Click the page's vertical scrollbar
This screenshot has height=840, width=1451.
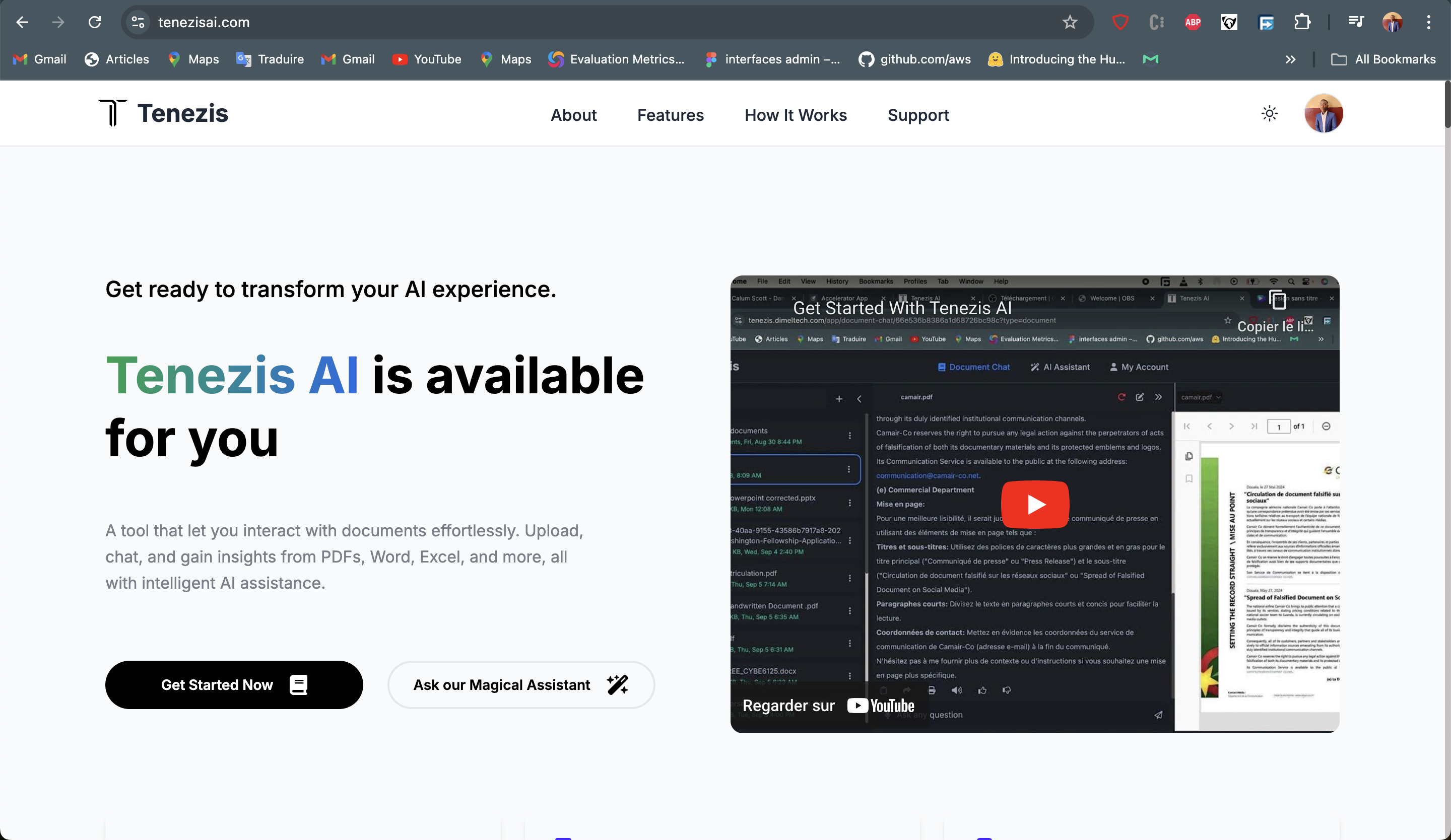tap(1446, 105)
